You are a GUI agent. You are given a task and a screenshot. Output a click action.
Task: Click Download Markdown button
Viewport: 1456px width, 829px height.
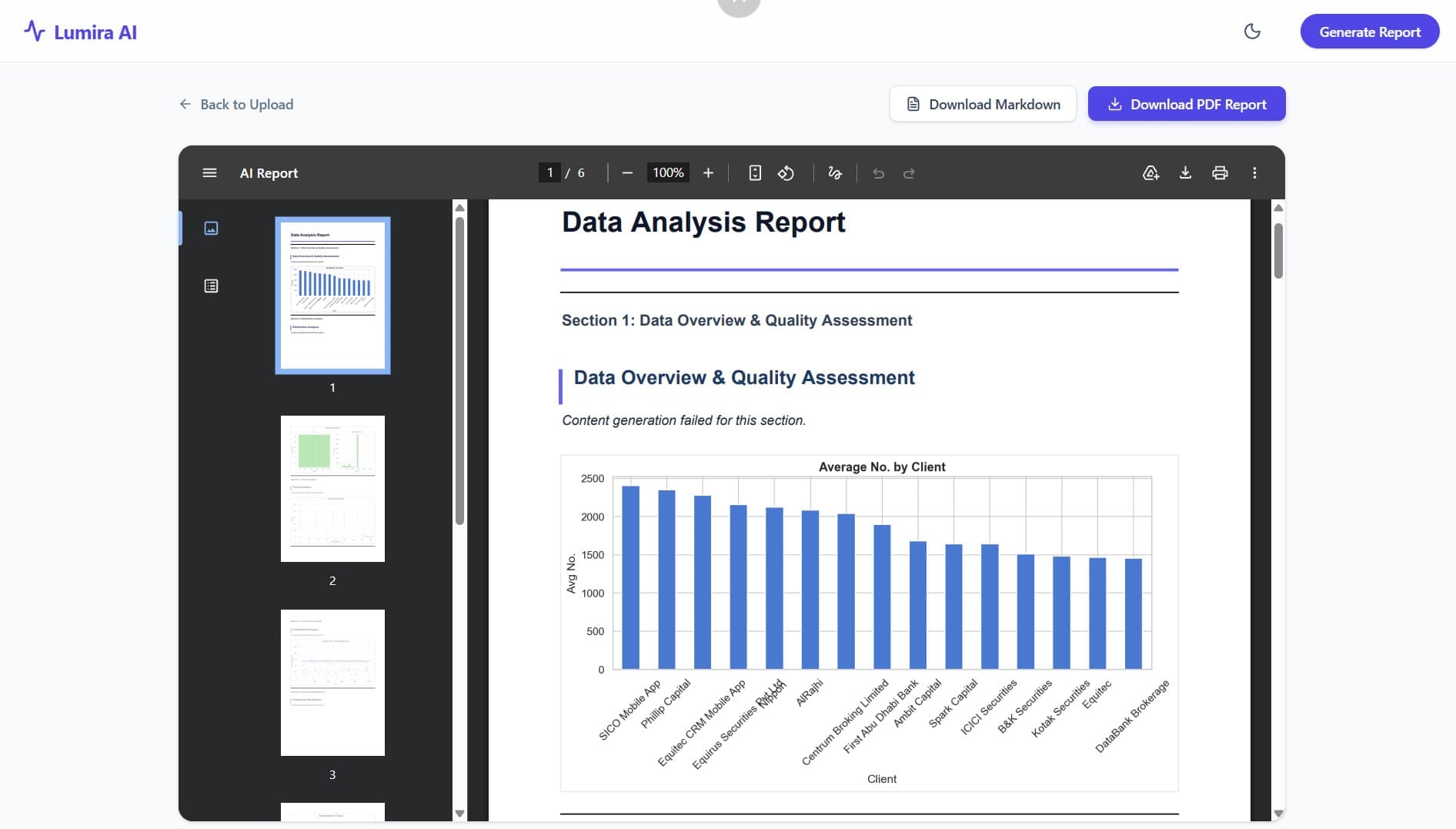[983, 104]
